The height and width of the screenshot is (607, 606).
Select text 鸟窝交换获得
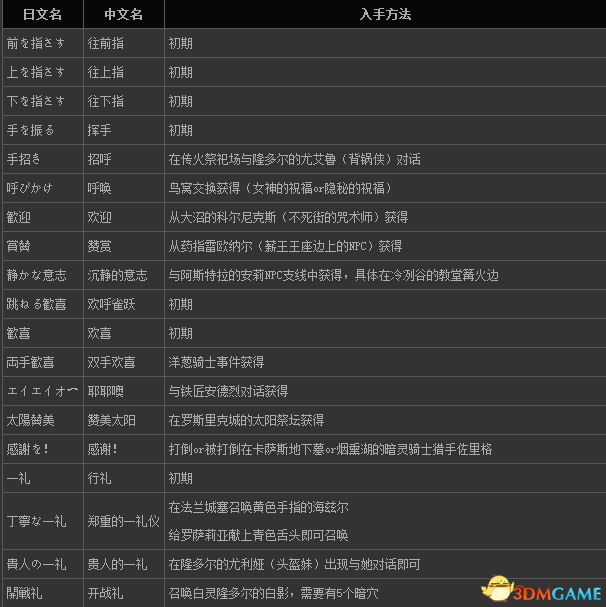[x=204, y=188]
